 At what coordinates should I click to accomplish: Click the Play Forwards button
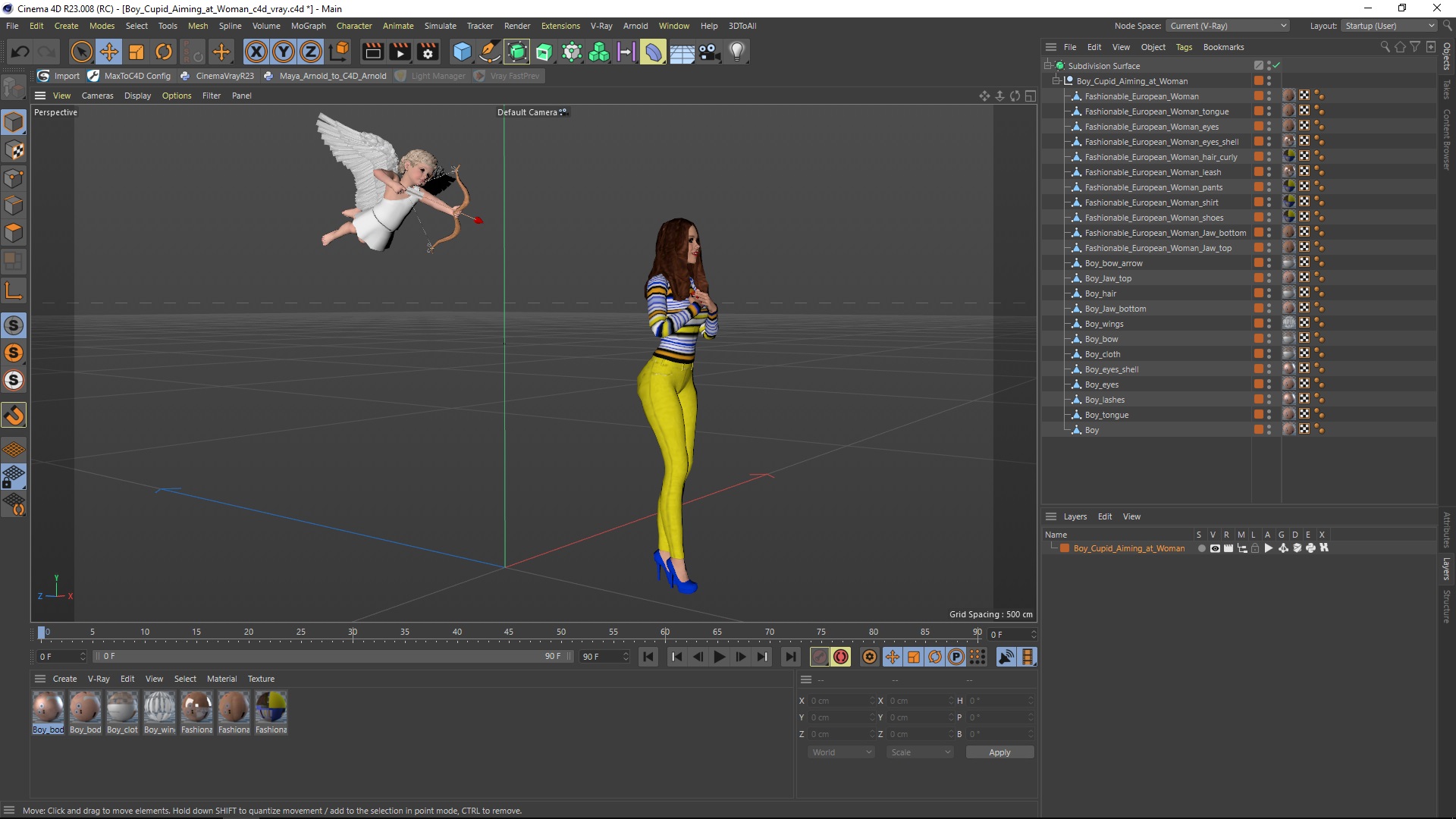point(719,657)
